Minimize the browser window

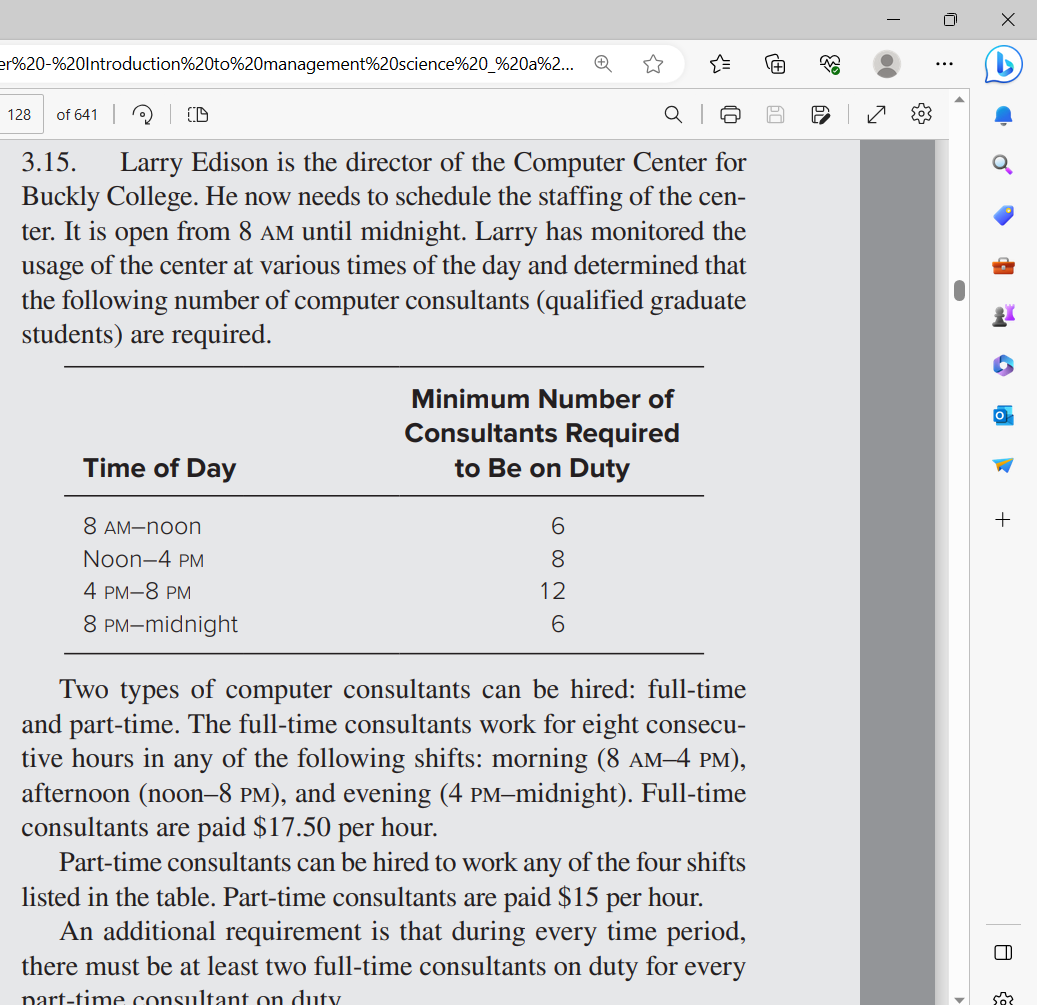pos(893,19)
